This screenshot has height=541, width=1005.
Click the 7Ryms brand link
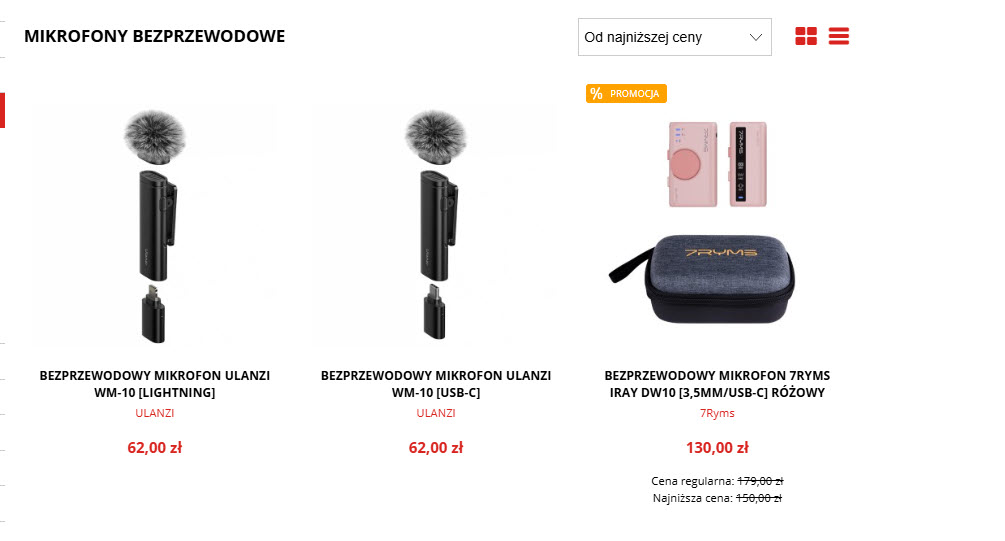click(717, 413)
